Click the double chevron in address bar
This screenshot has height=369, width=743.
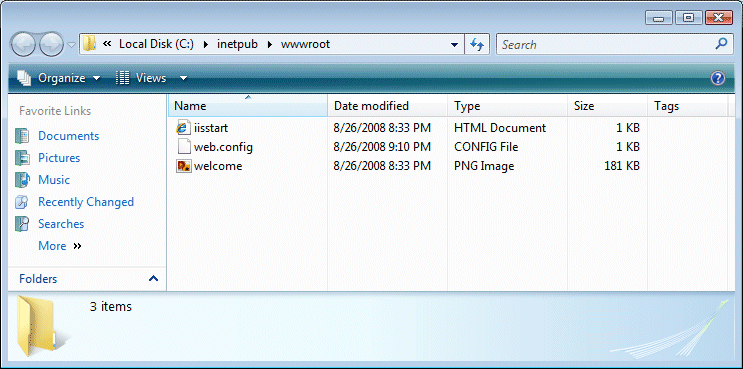click(x=107, y=45)
